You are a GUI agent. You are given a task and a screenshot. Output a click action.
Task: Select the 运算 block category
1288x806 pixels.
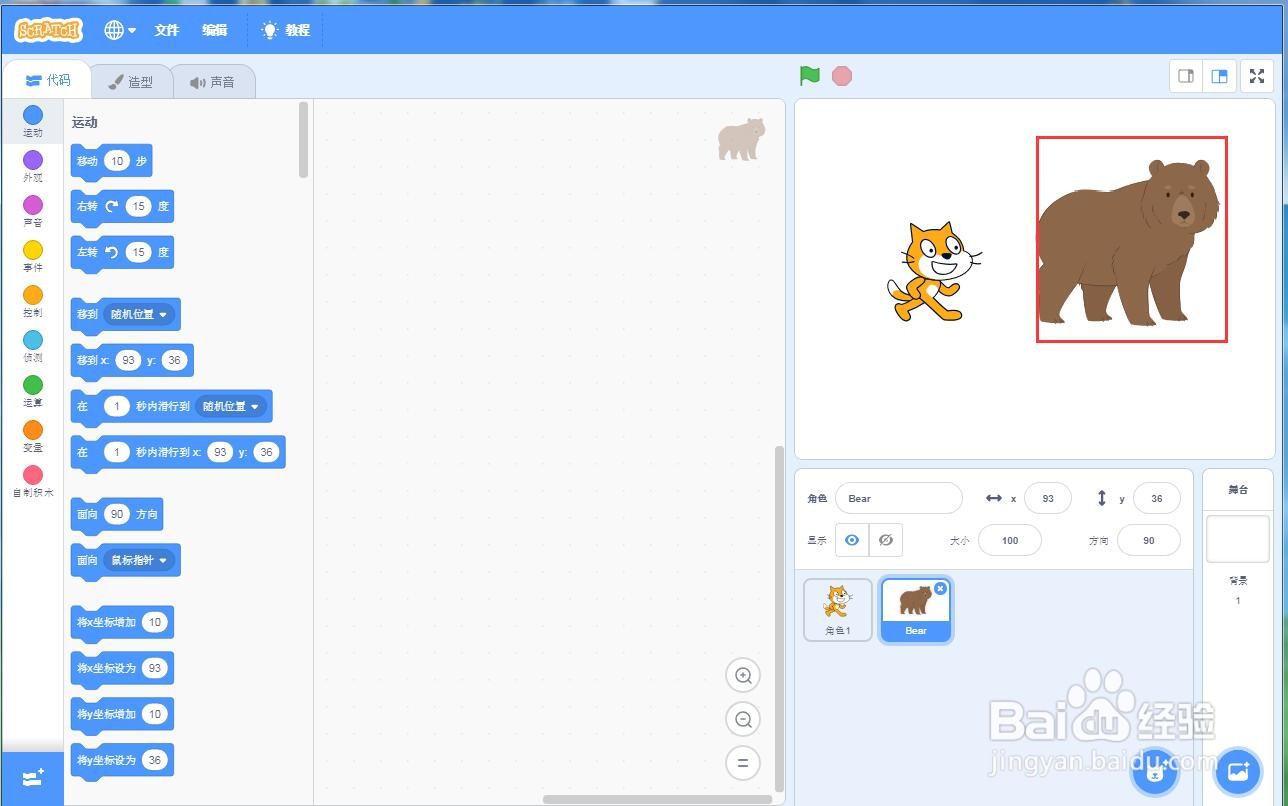(x=33, y=392)
